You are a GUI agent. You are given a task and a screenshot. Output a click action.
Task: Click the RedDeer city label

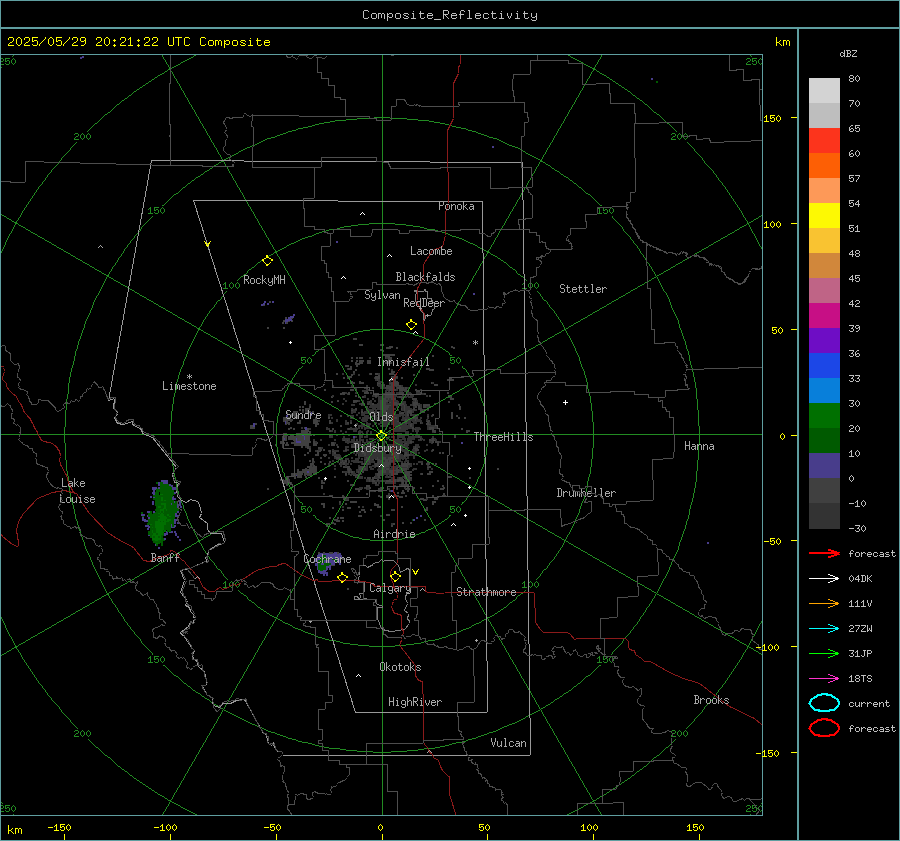click(424, 303)
